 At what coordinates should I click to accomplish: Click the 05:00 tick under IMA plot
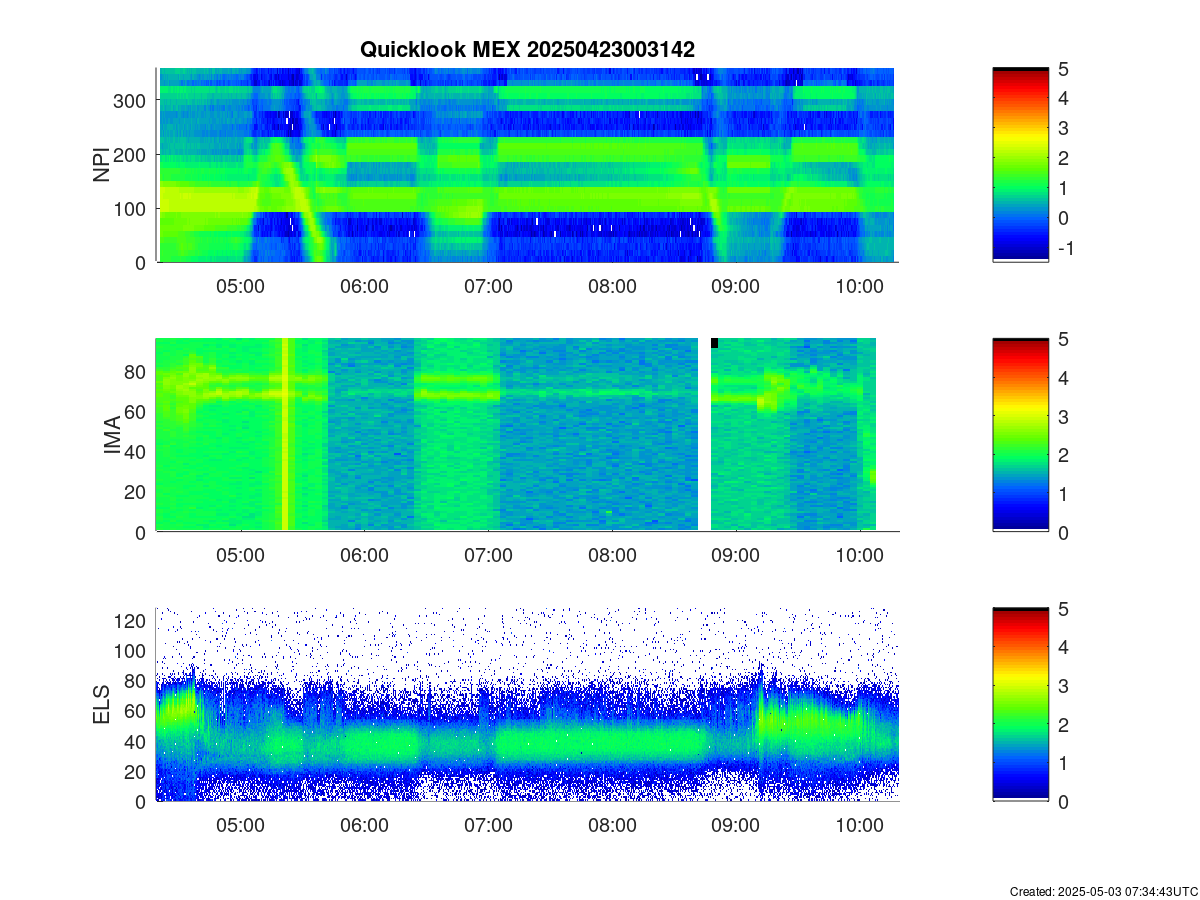coord(241,555)
